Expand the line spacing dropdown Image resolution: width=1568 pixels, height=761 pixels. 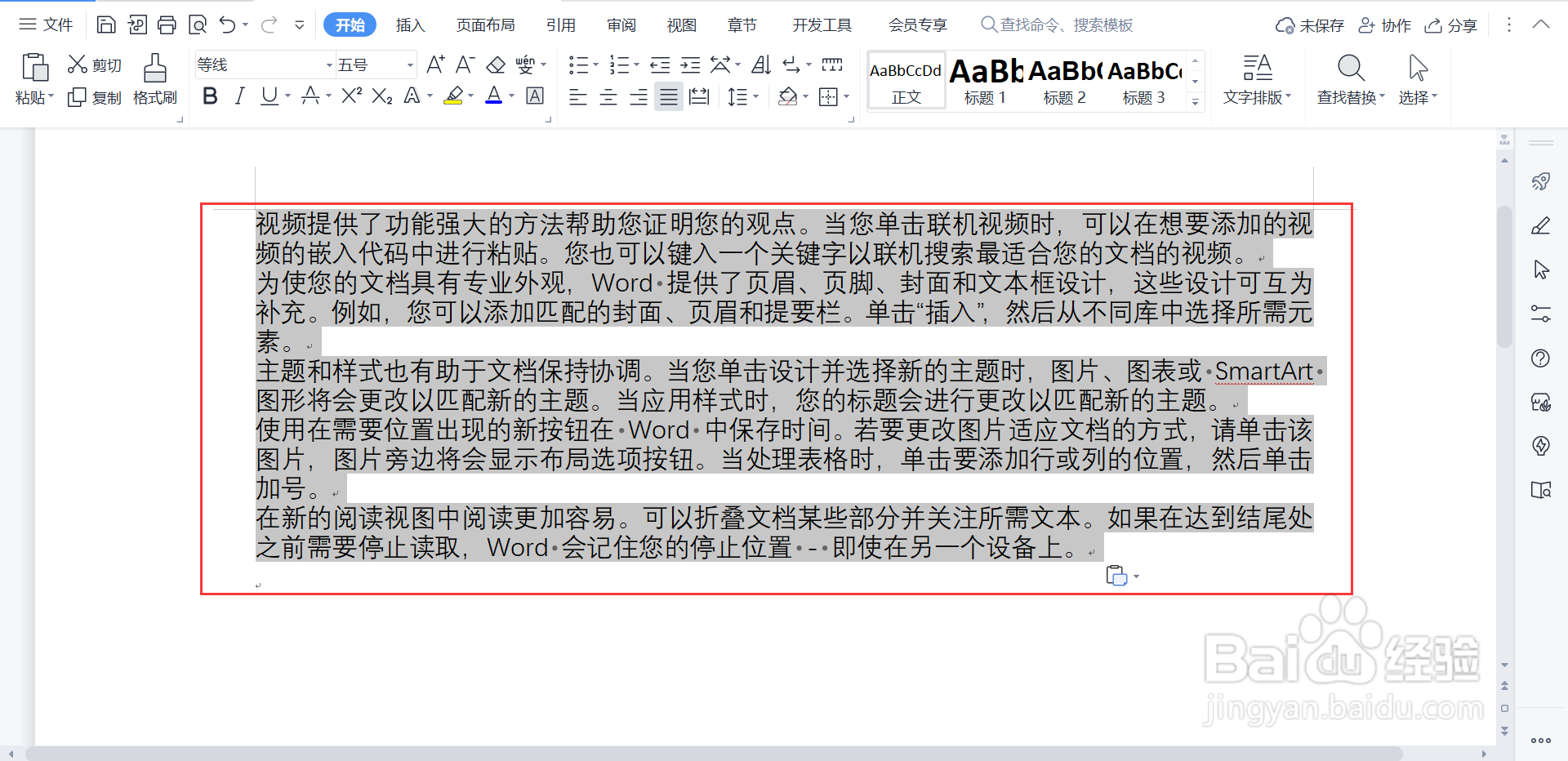coord(755,97)
